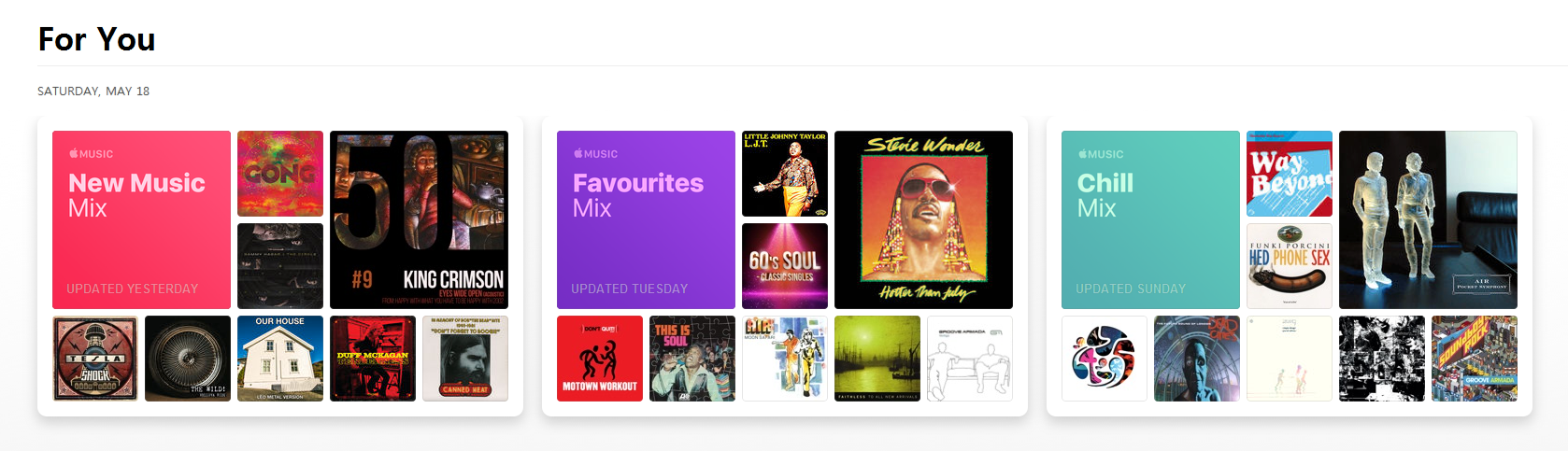Open the 60's Soul Classic Singles cover
The image size is (1568, 451).
(785, 266)
